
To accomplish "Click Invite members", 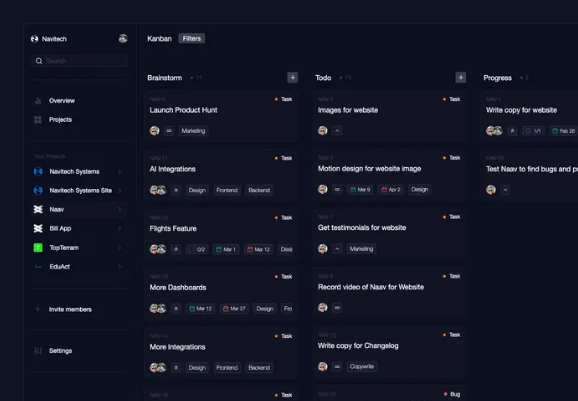I will 70,310.
